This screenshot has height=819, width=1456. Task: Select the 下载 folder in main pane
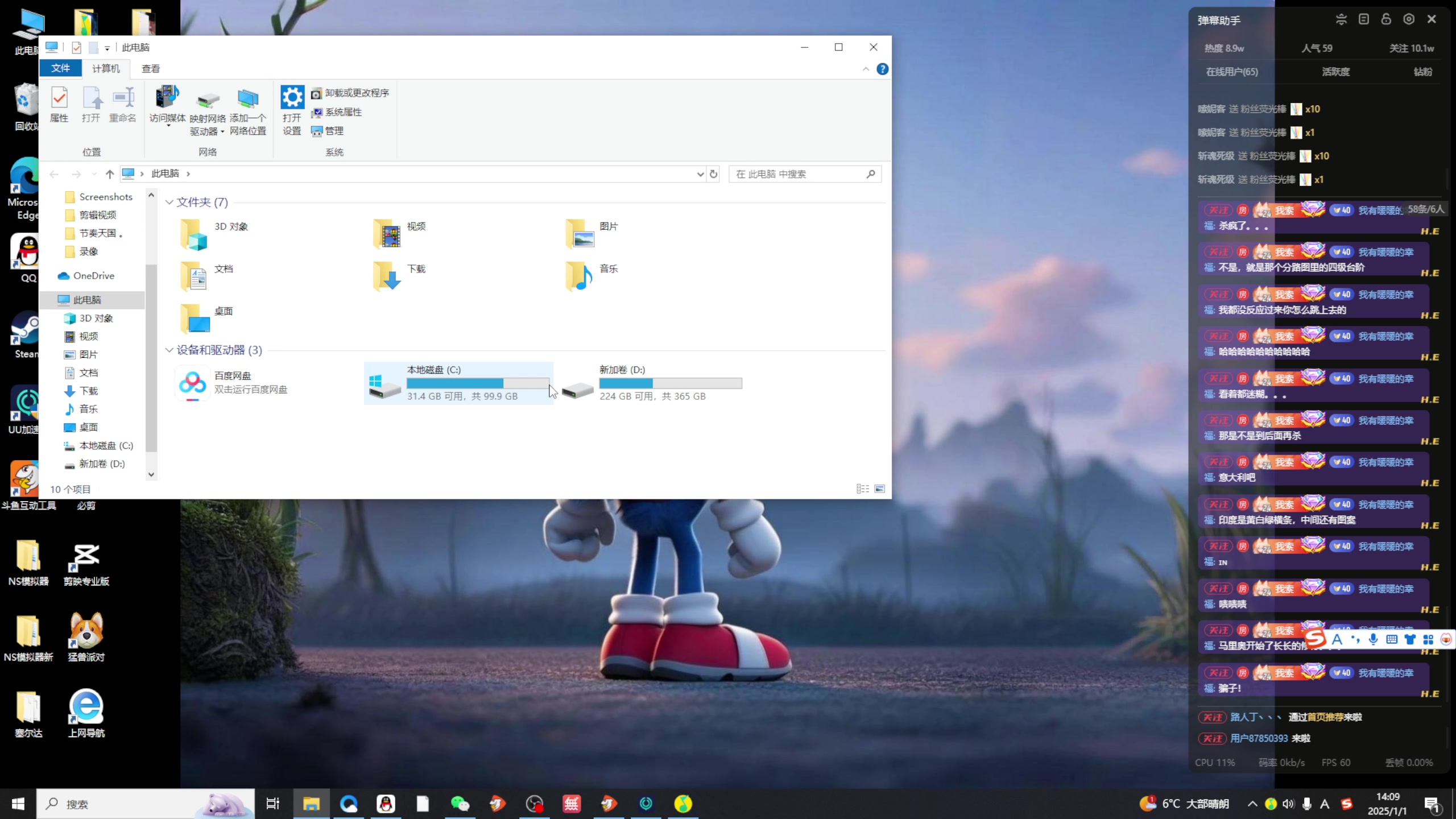point(400,276)
